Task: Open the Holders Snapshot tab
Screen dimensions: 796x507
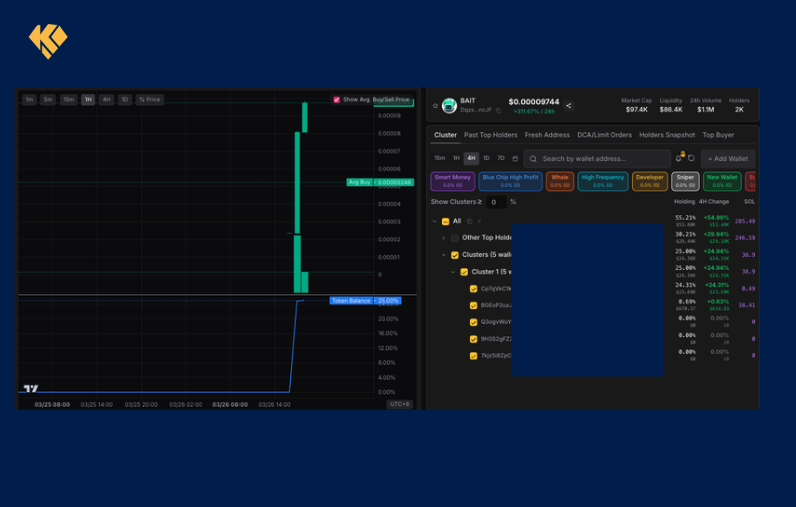Action: tap(667, 135)
